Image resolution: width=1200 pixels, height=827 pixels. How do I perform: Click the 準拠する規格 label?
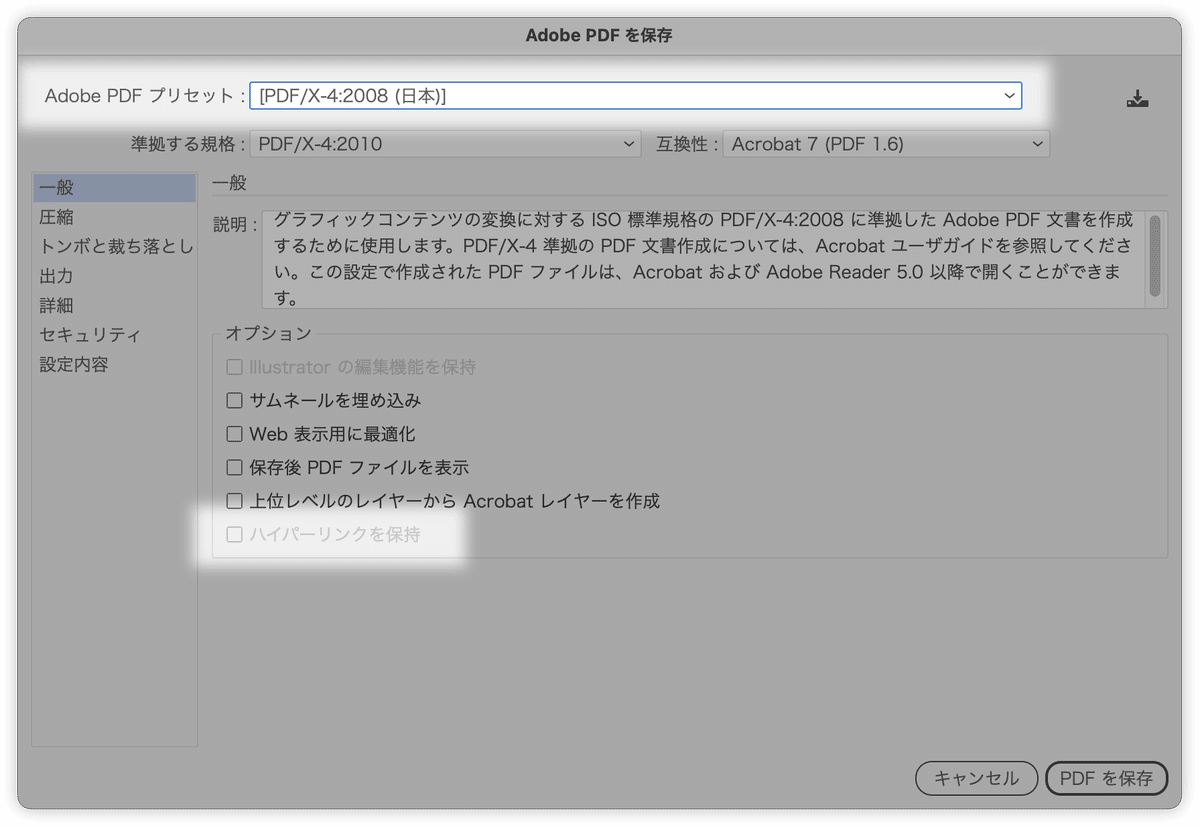click(x=188, y=144)
